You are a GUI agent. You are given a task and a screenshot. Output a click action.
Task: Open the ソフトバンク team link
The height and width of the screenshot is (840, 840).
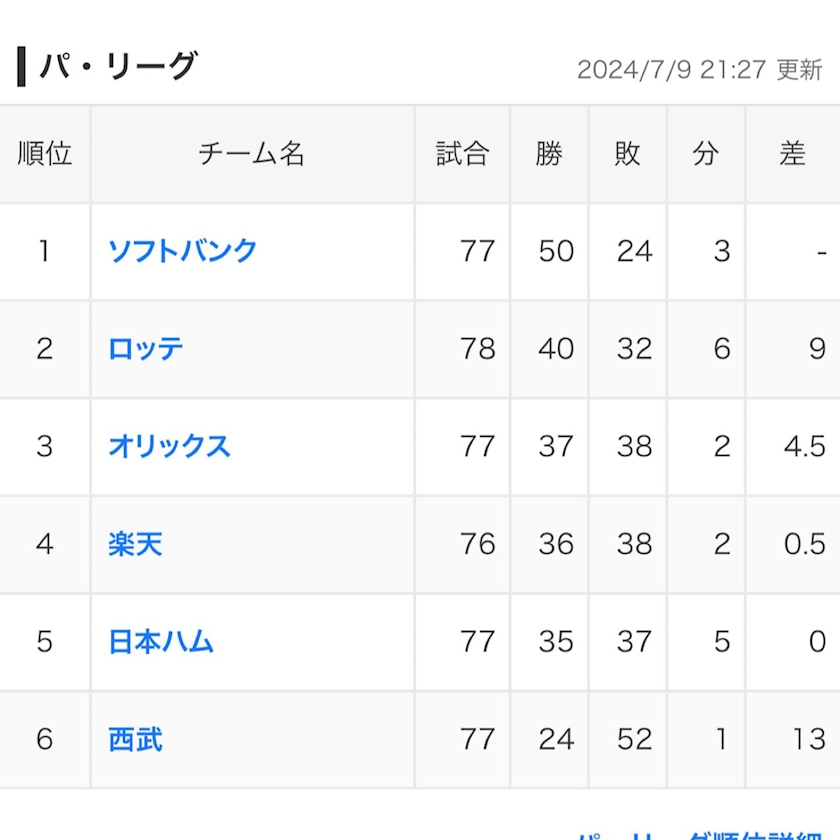click(182, 250)
